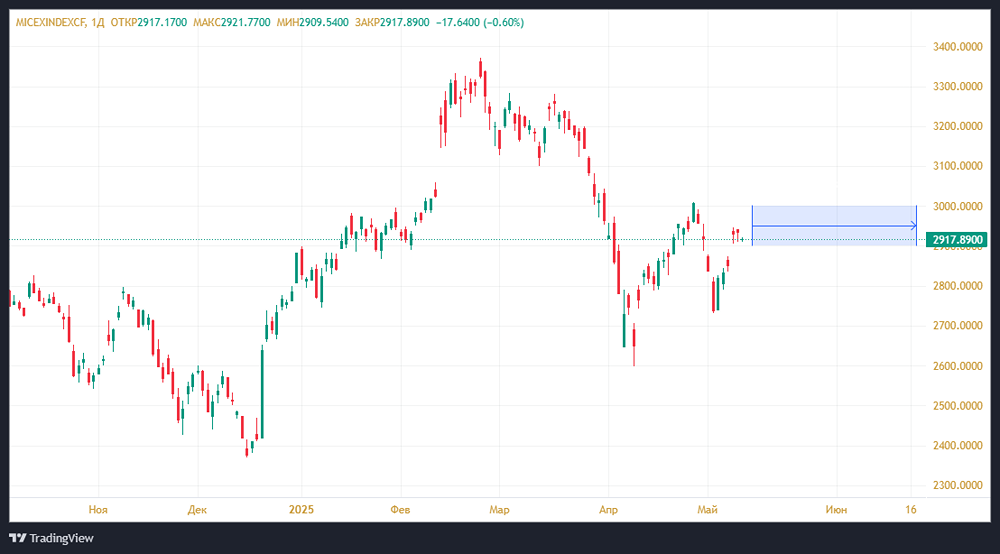1000x554 pixels.
Task: Click the Ноя label on time axis
Action: 97,510
